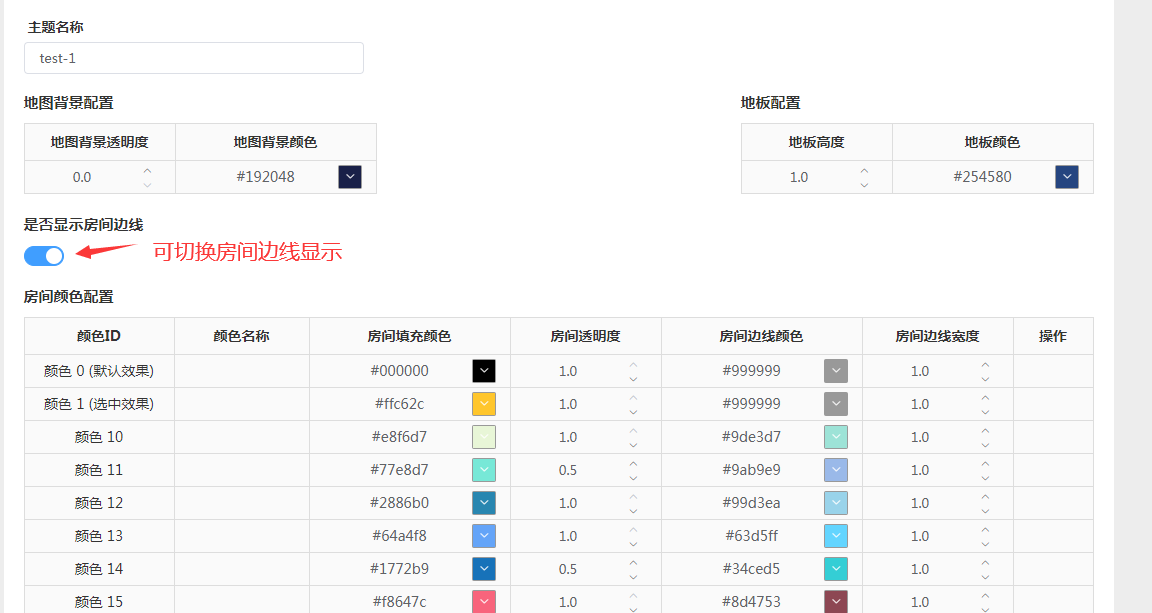Open border color swatch for 颜色 0

point(836,371)
